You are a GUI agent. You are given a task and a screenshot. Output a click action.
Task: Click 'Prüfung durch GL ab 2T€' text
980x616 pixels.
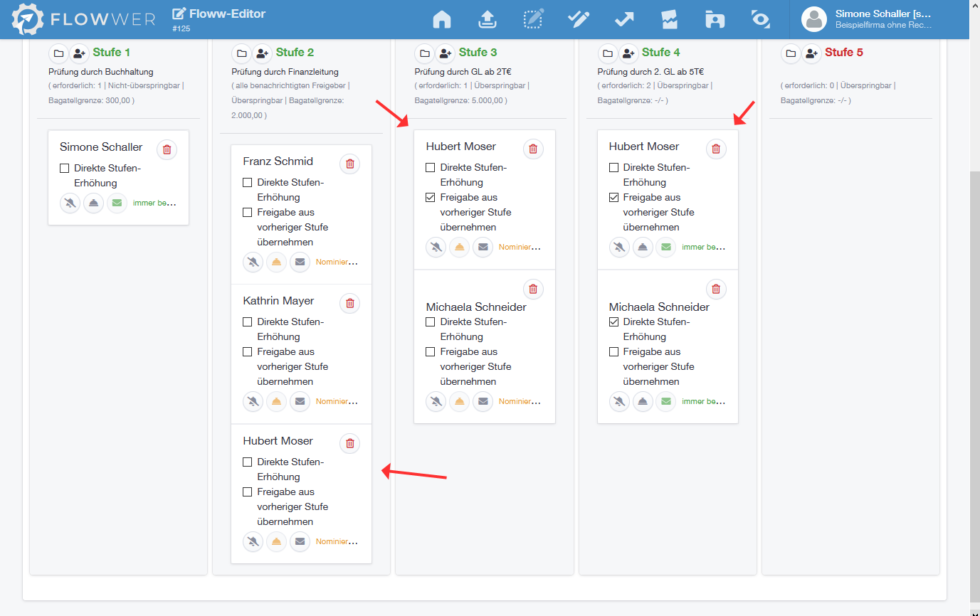pyautogui.click(x=462, y=72)
